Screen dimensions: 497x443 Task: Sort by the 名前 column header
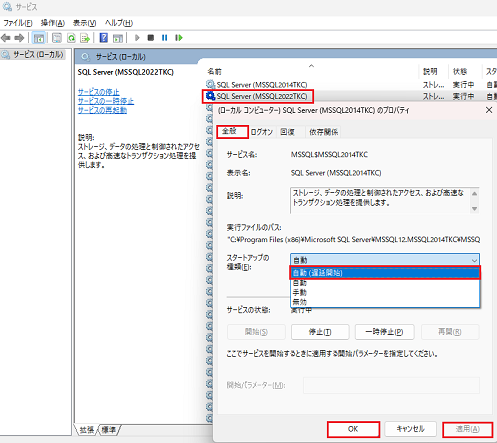coord(214,71)
